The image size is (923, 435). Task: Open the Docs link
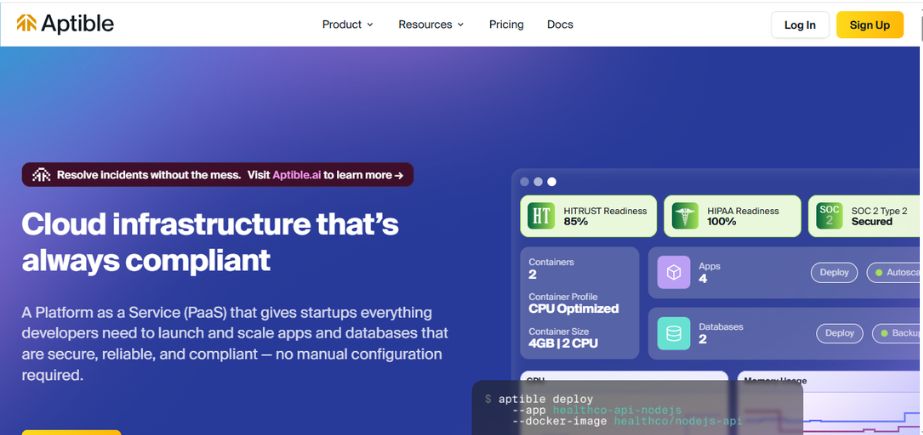[x=560, y=25]
